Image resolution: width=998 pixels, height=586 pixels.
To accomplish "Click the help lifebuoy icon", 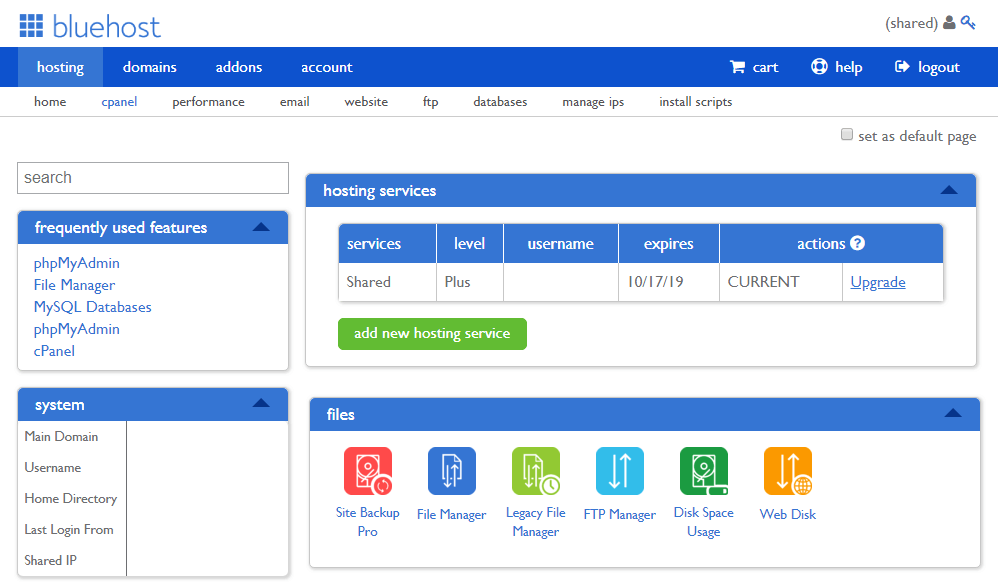I will (819, 66).
